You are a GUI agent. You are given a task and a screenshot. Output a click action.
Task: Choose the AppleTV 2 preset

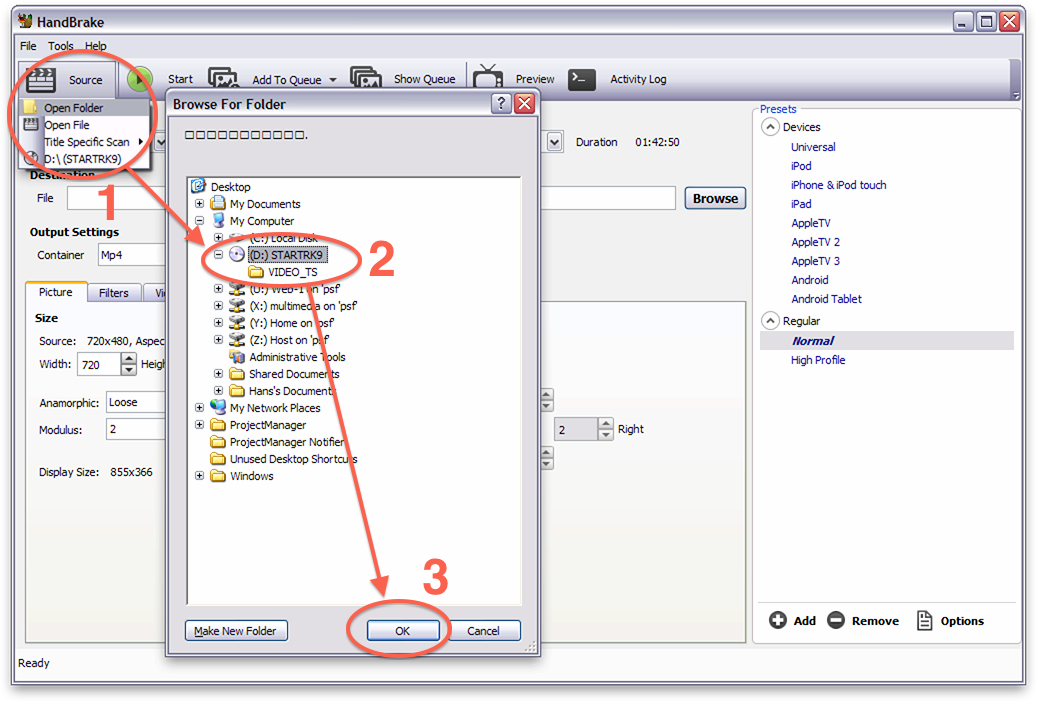(x=815, y=242)
